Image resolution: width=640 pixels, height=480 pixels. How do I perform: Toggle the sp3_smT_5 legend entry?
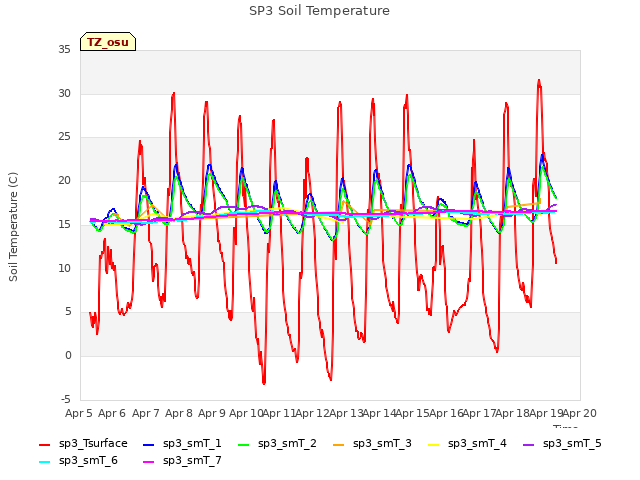(x=562, y=443)
